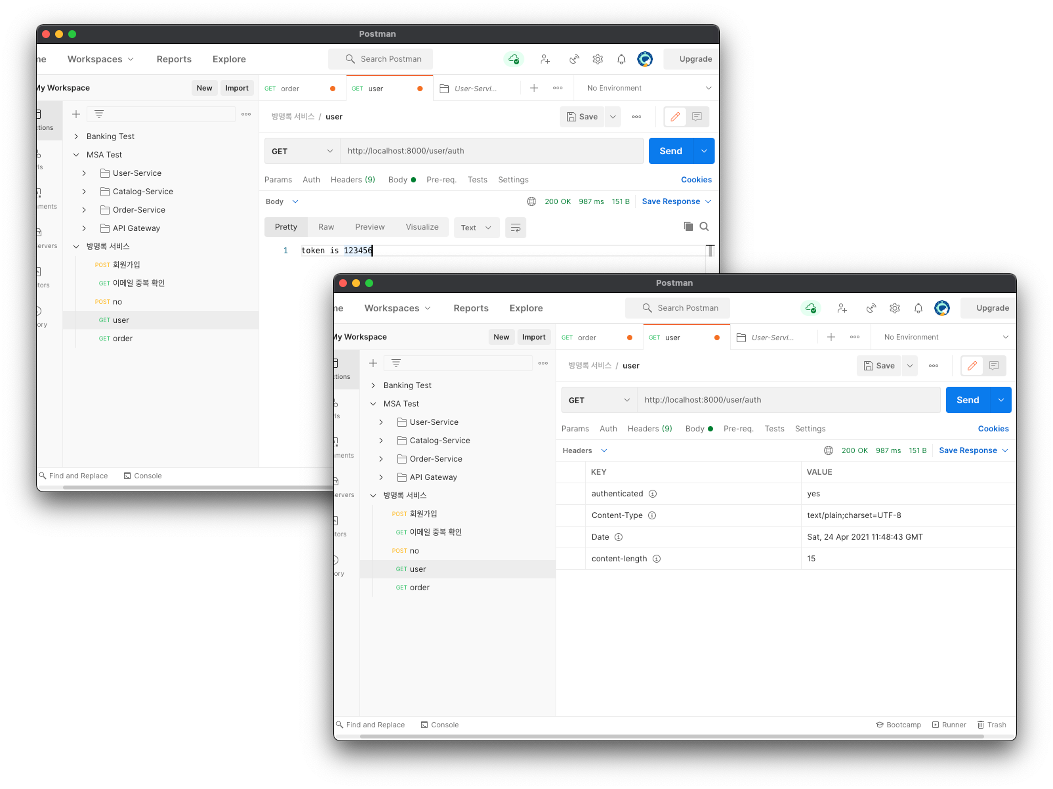
Task: Toggle line wrap icon in back window
Action: pyautogui.click(x=515, y=228)
